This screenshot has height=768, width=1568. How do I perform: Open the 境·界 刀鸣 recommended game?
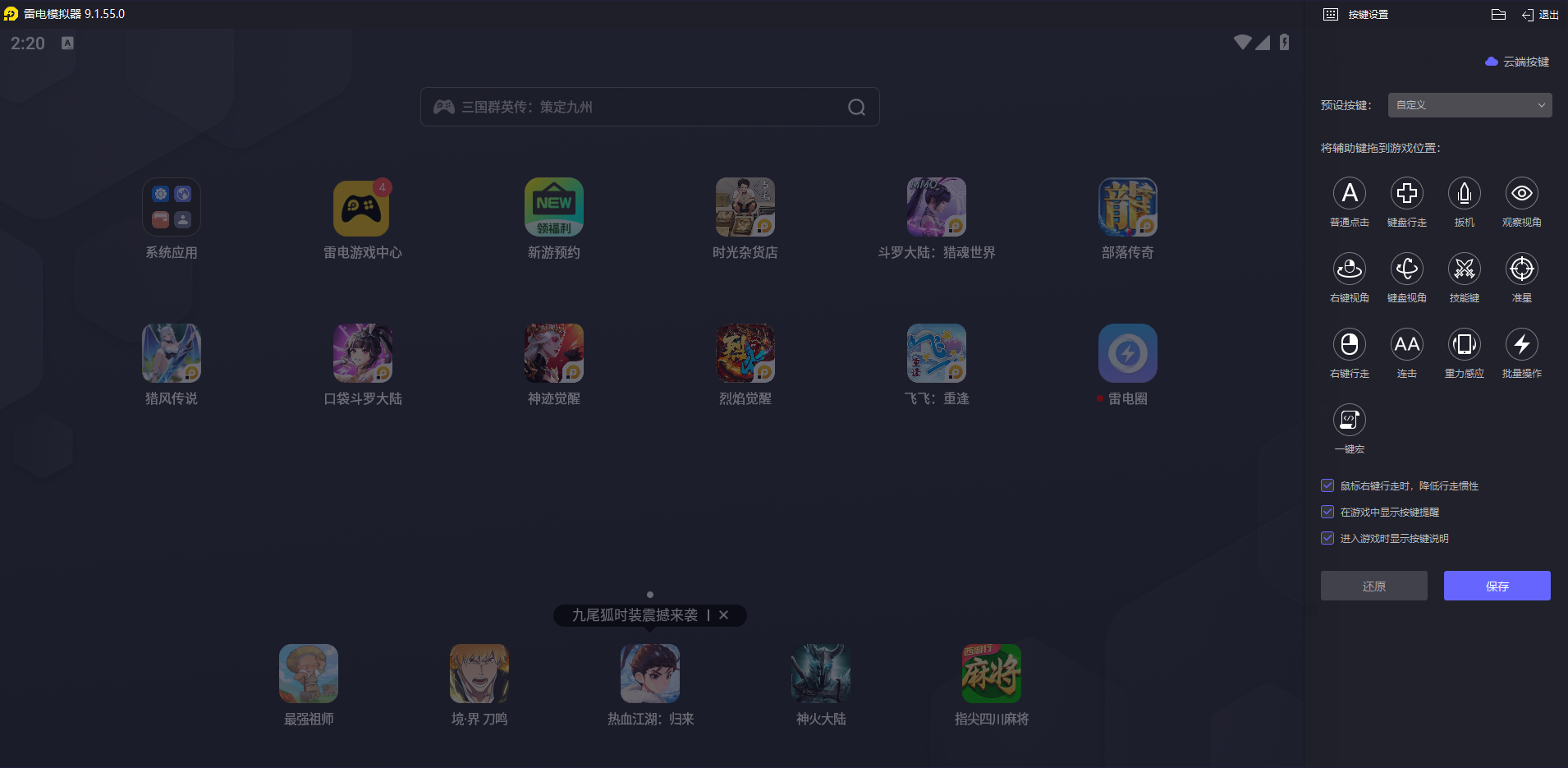(479, 674)
